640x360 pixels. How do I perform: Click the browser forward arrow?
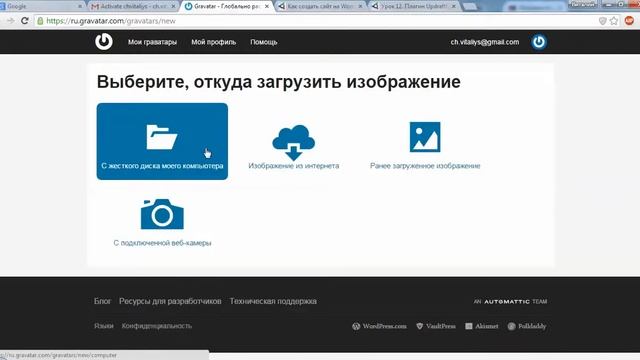[11, 21]
